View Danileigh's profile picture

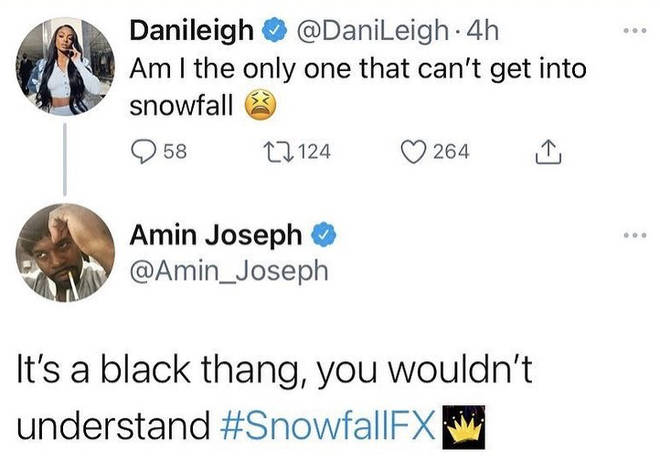click(x=65, y=67)
